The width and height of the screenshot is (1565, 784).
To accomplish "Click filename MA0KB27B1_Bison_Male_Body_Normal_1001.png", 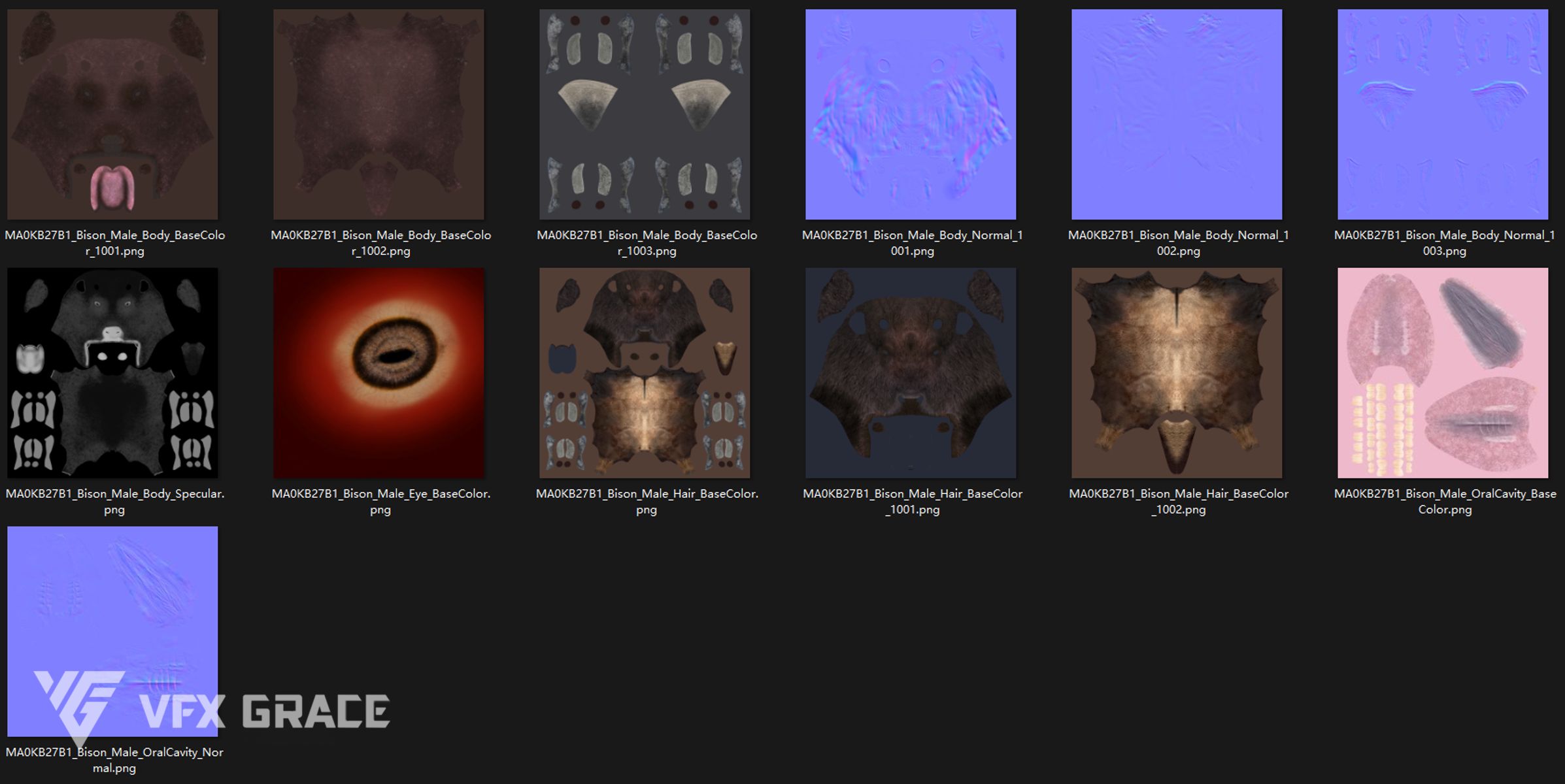I will pyautogui.click(x=913, y=243).
